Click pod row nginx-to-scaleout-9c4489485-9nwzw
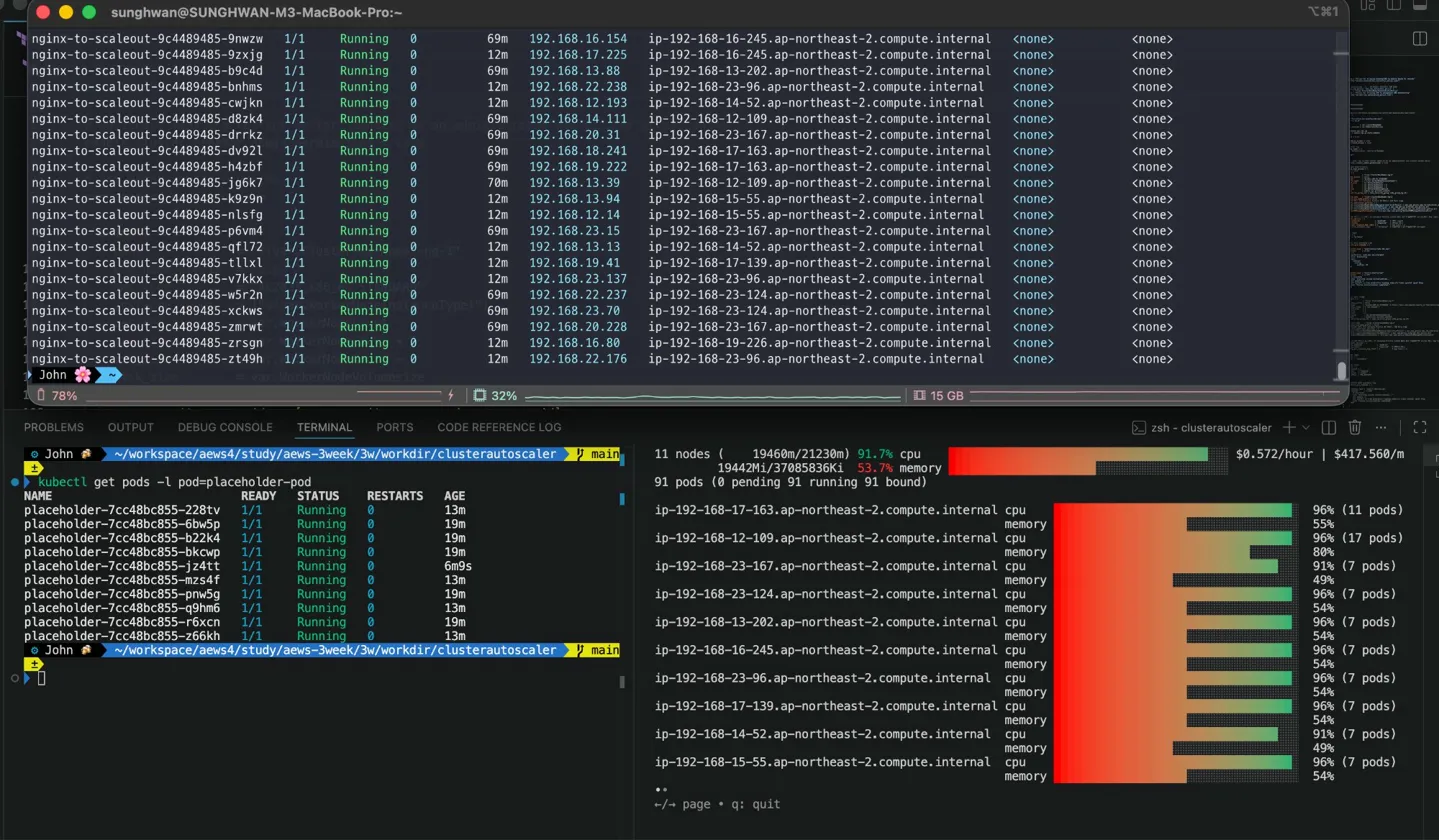Viewport: 1439px width, 840px height. pos(602,39)
